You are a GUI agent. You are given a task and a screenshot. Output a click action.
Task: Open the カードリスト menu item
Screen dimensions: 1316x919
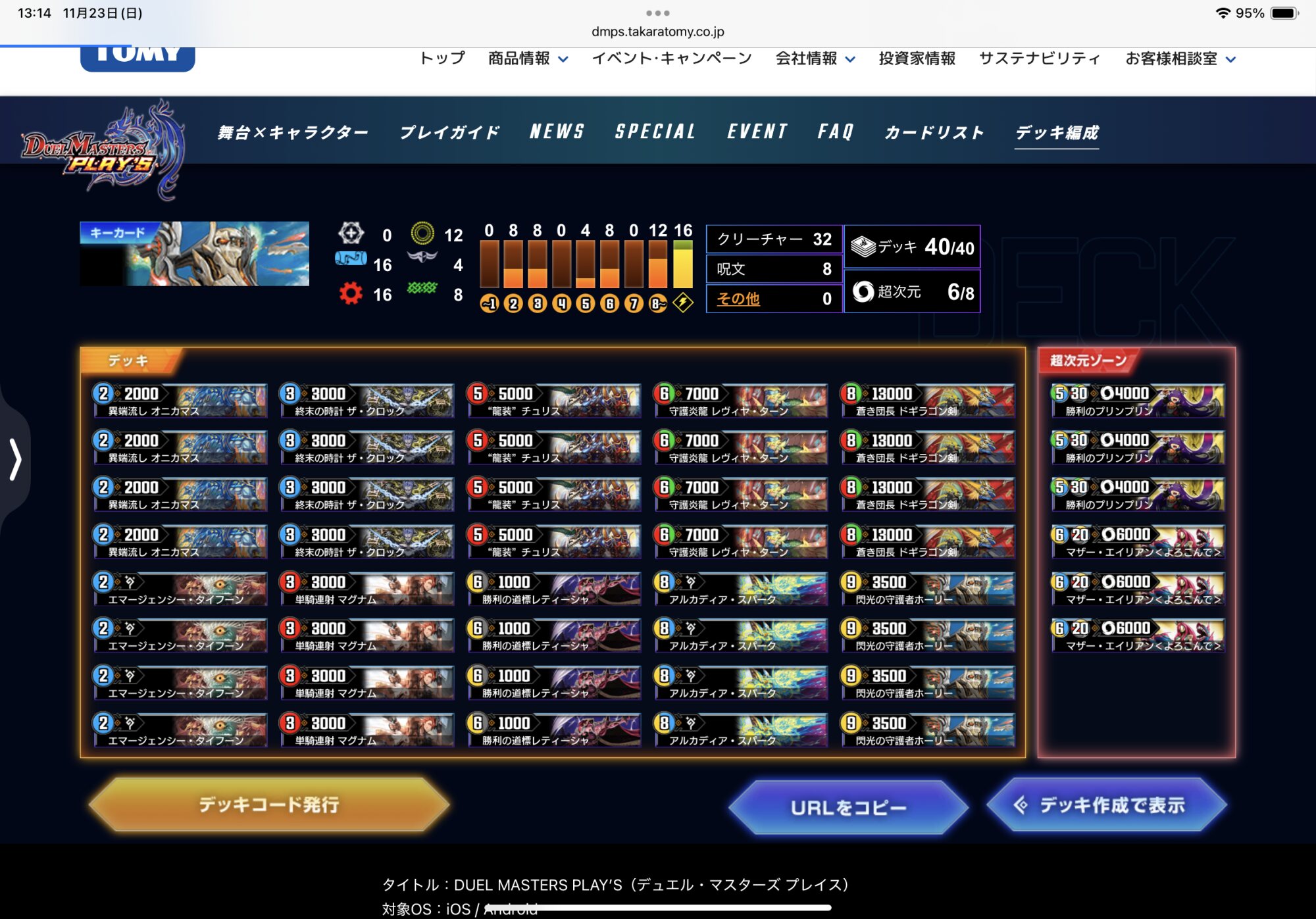pos(934,132)
